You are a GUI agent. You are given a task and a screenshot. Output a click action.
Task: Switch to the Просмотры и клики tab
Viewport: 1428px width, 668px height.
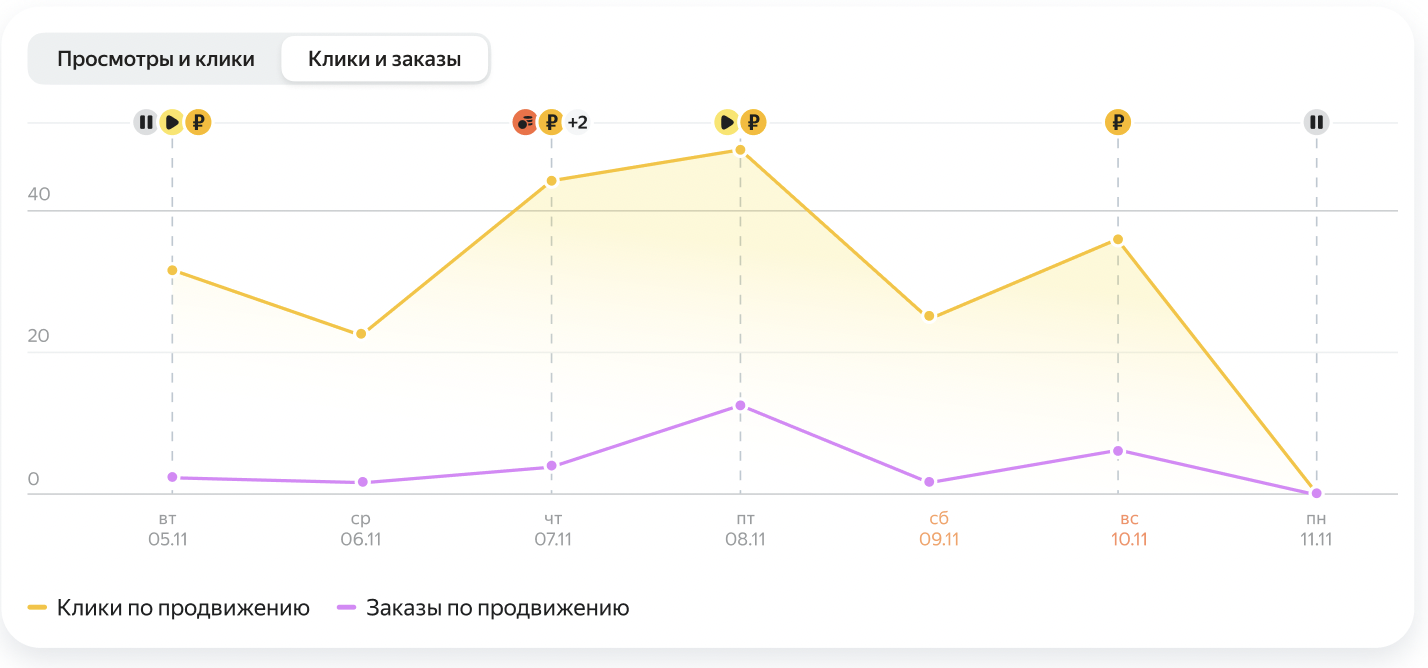(x=156, y=59)
